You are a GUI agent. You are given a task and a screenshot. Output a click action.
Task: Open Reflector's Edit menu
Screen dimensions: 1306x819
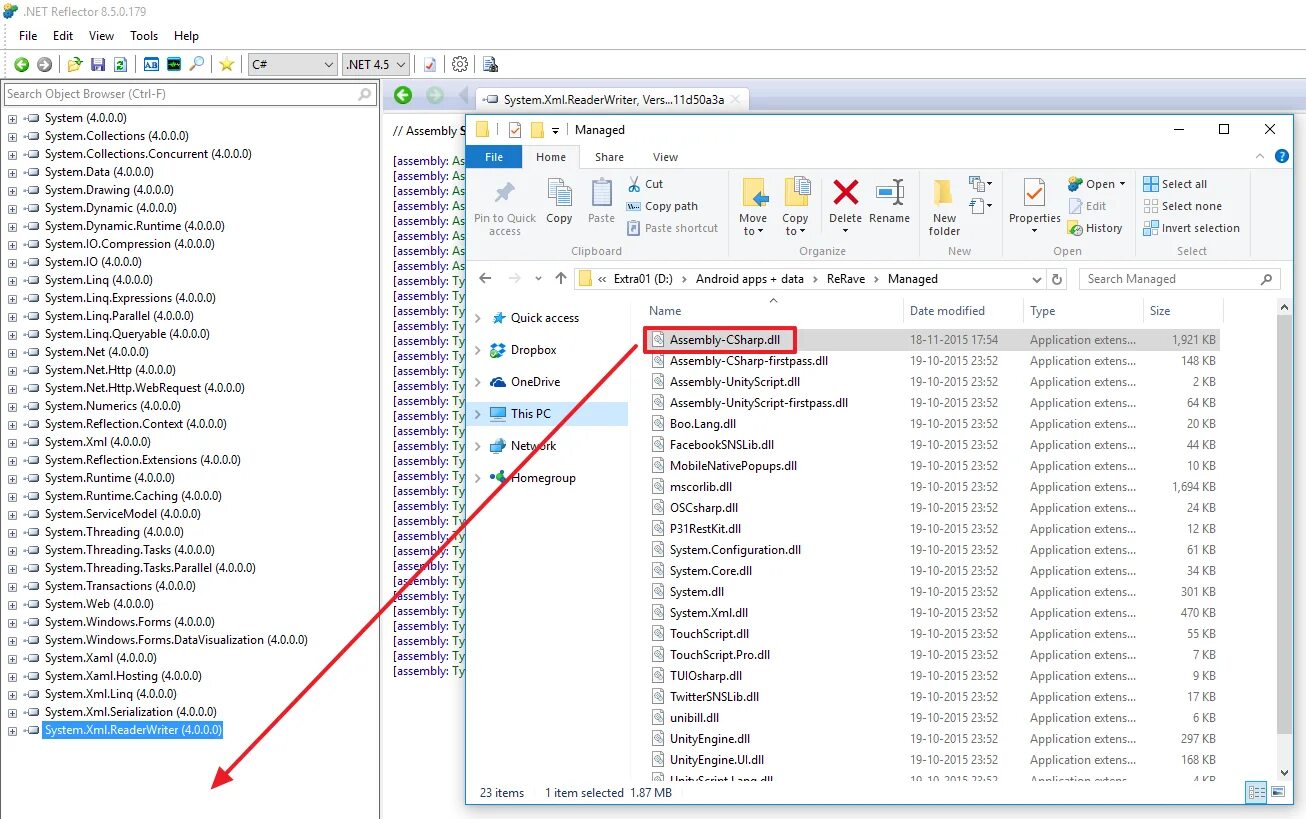tap(63, 36)
